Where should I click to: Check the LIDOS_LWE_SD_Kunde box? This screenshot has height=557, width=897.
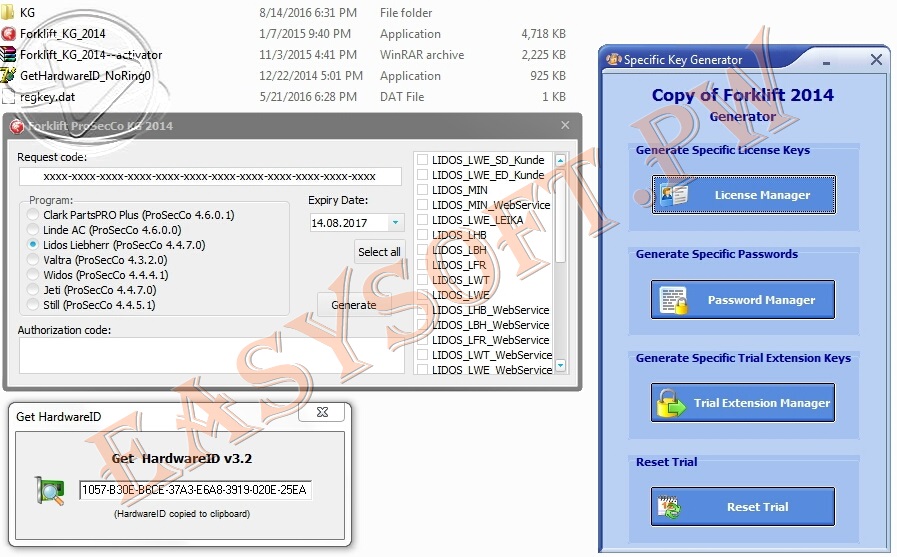422,160
